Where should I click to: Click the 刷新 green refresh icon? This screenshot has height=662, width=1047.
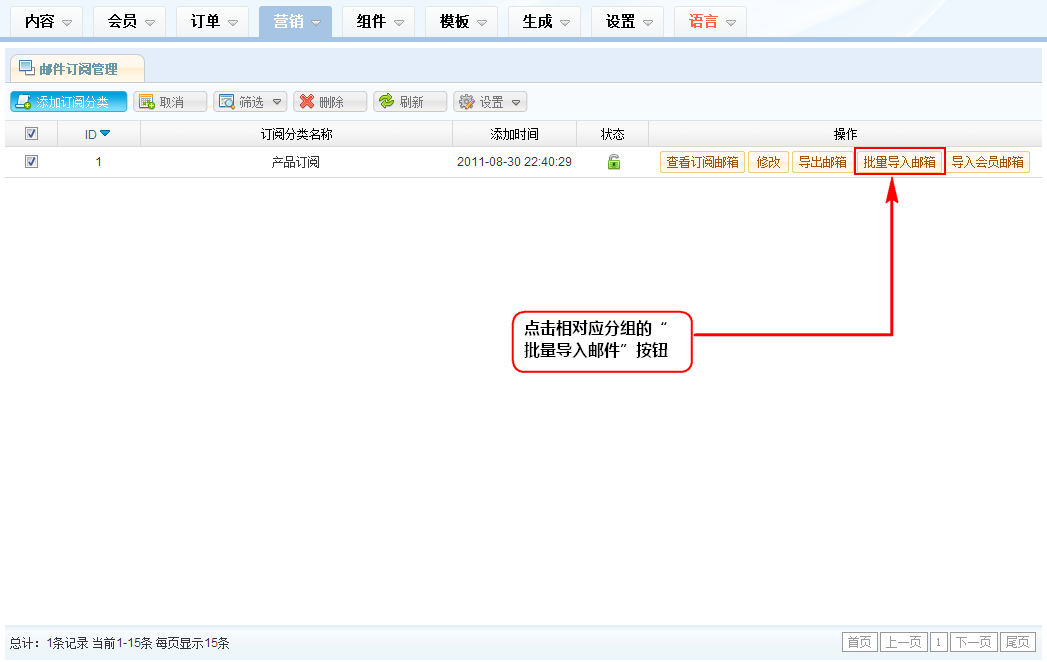tap(386, 102)
